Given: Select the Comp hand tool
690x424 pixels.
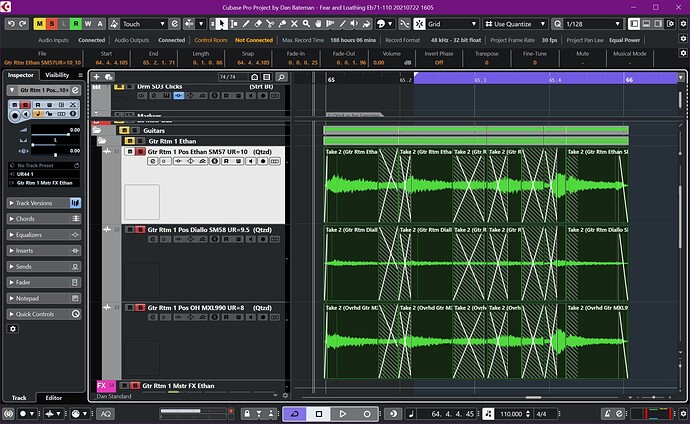Looking at the screenshot, I should click(318, 24).
